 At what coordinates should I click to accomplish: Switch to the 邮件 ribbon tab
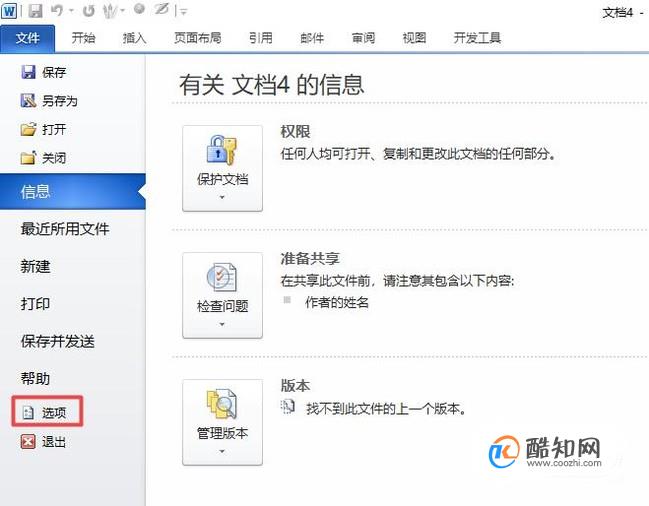tap(312, 38)
